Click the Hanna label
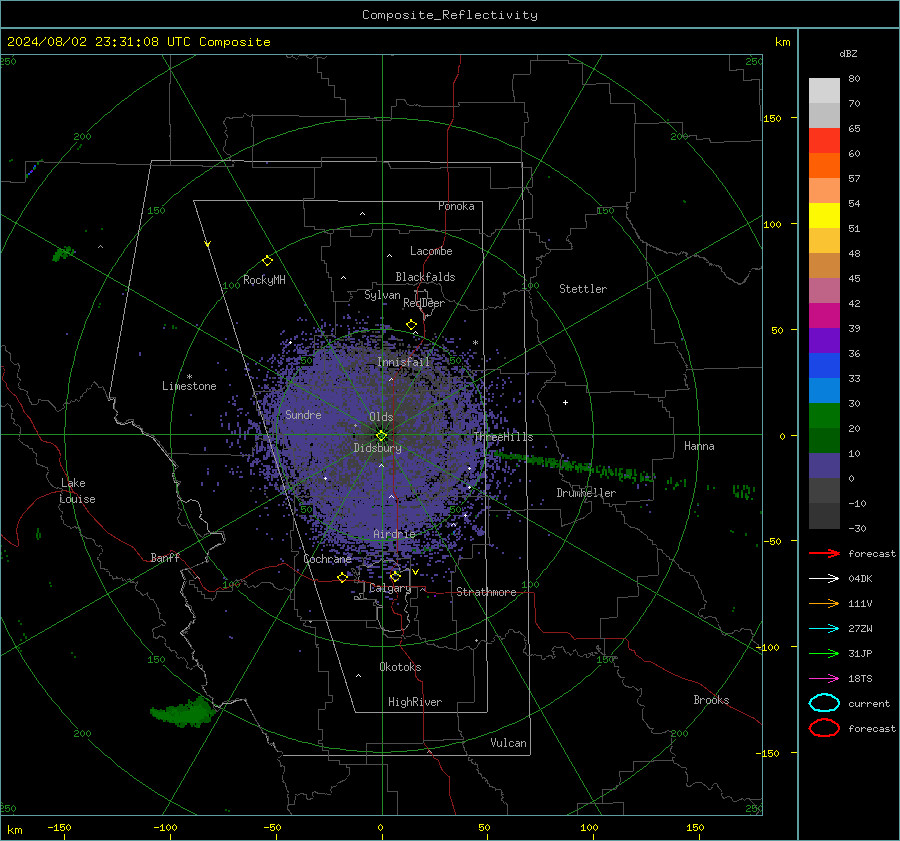 tap(699, 446)
